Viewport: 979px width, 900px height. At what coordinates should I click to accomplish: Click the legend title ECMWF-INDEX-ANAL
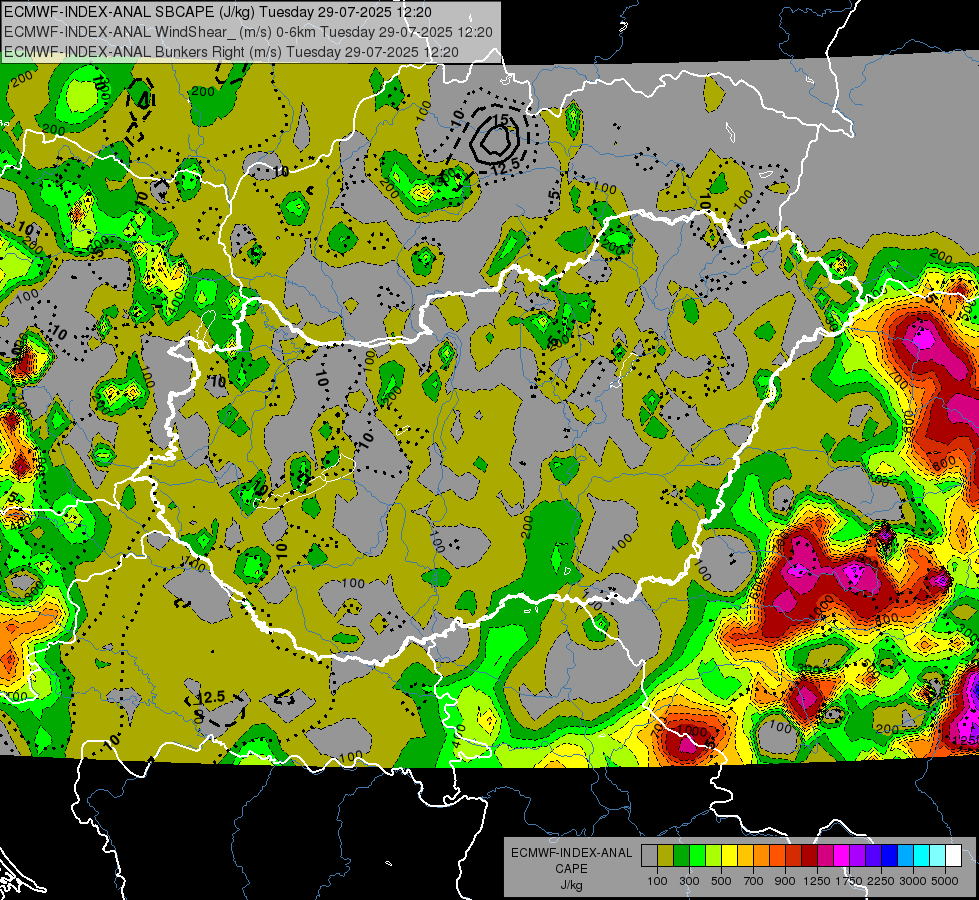571,853
